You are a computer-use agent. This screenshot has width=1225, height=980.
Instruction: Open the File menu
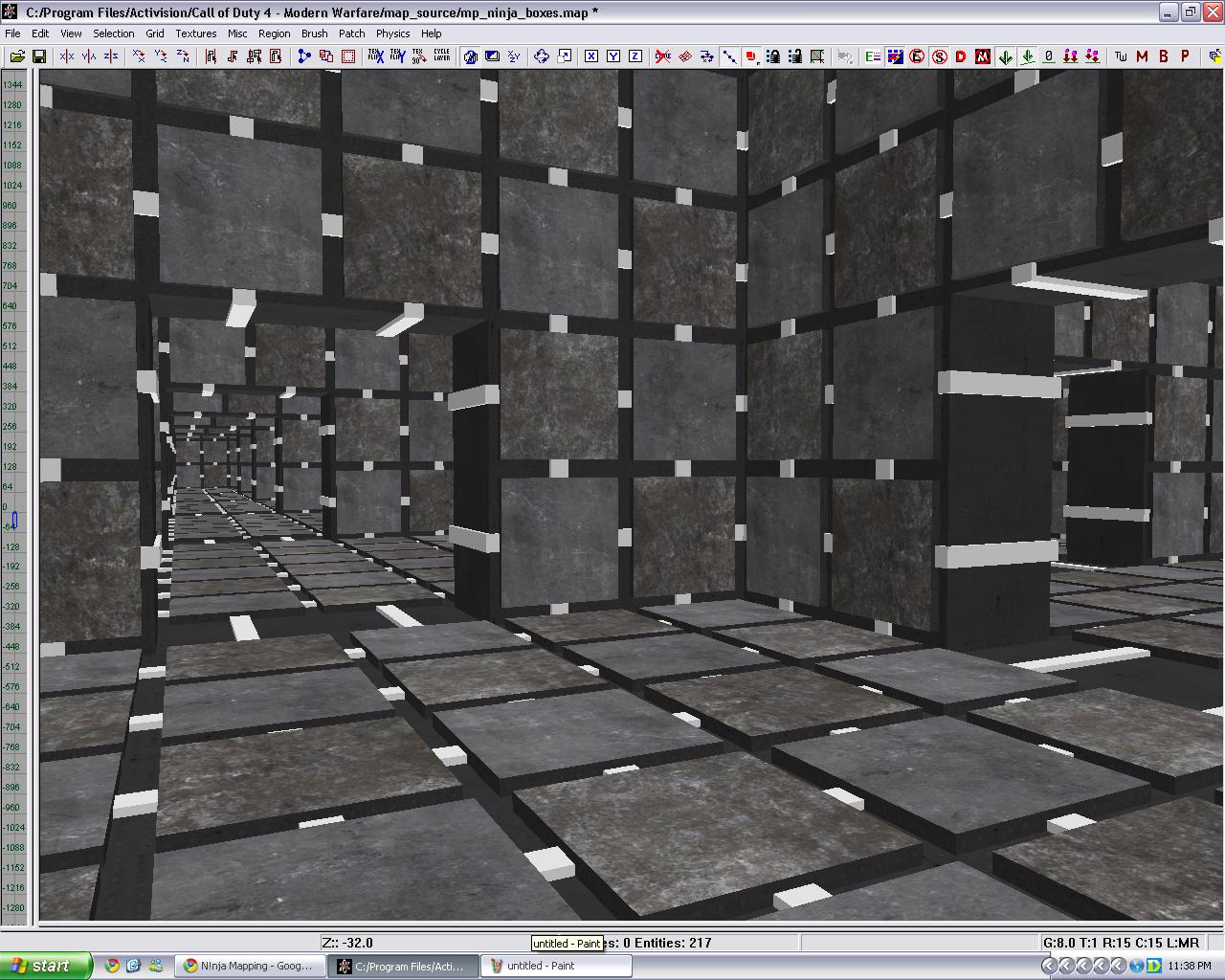(12, 33)
